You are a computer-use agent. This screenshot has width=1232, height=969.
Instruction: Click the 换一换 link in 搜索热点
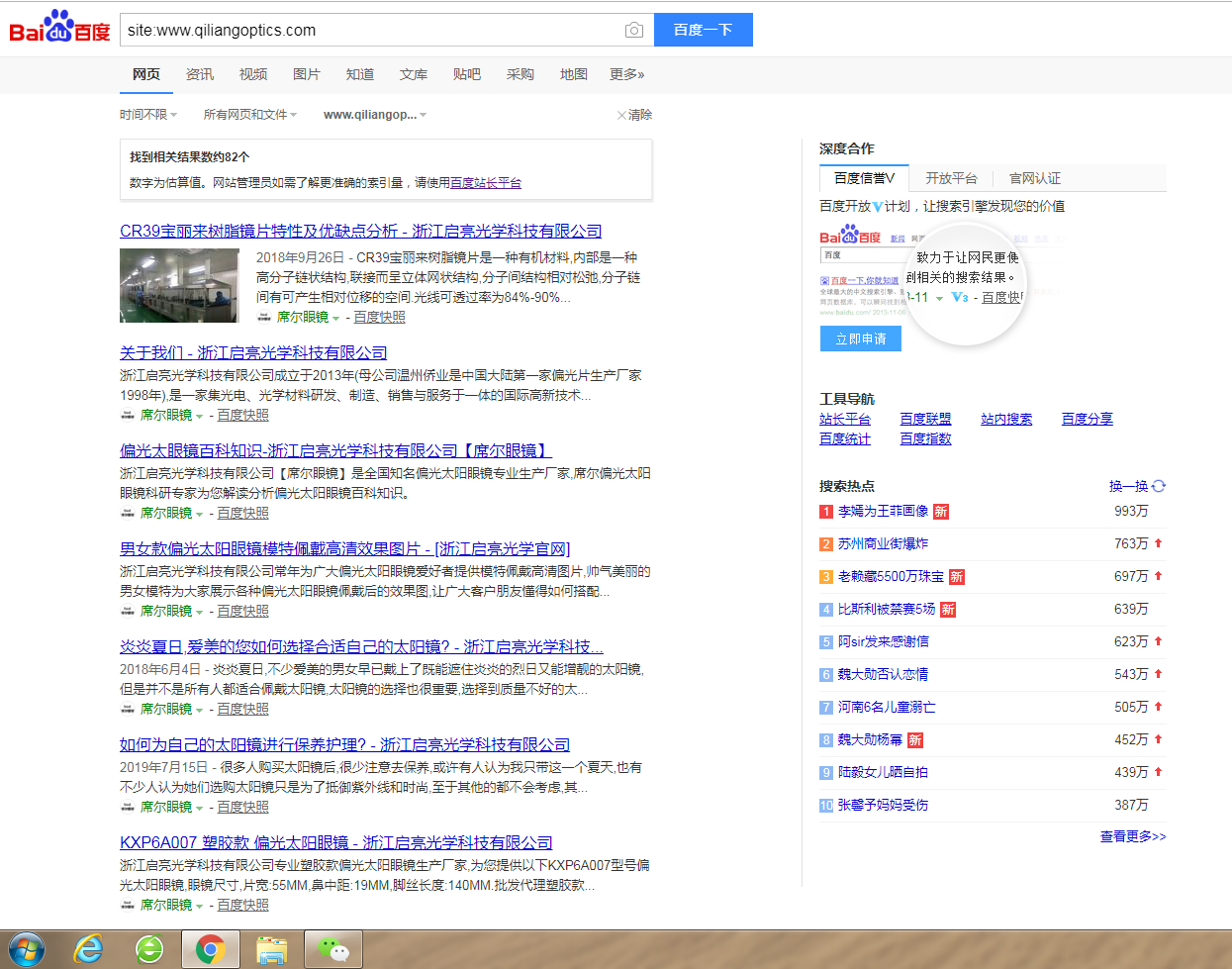click(1128, 486)
